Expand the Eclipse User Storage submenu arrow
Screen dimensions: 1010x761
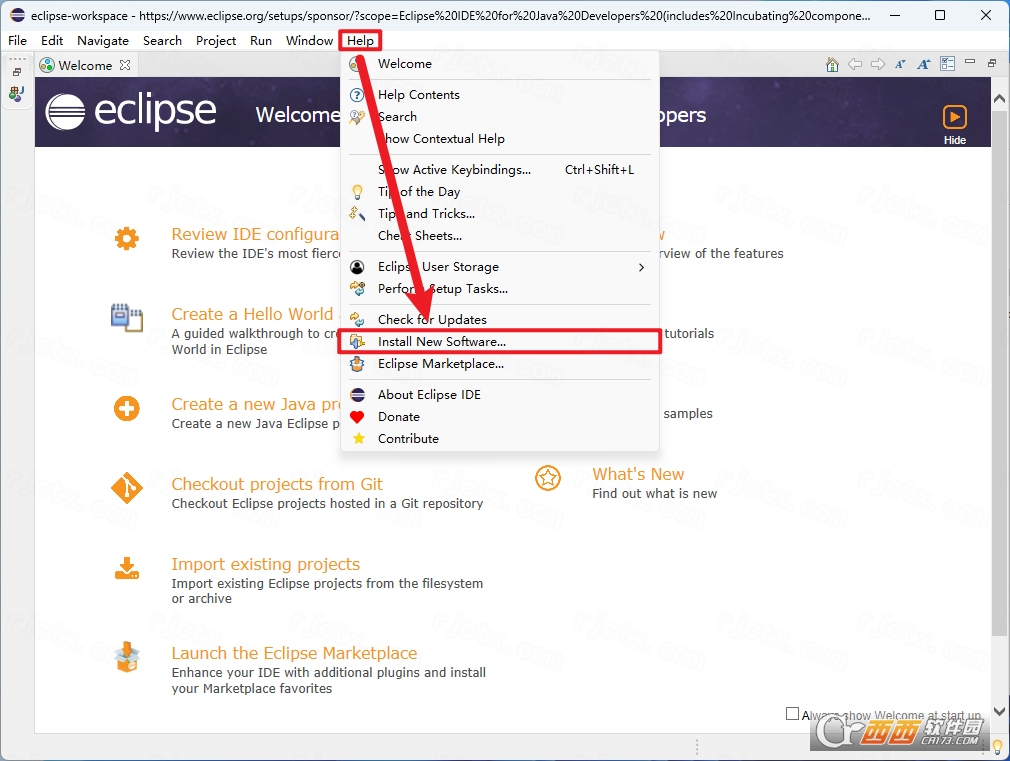click(x=641, y=267)
